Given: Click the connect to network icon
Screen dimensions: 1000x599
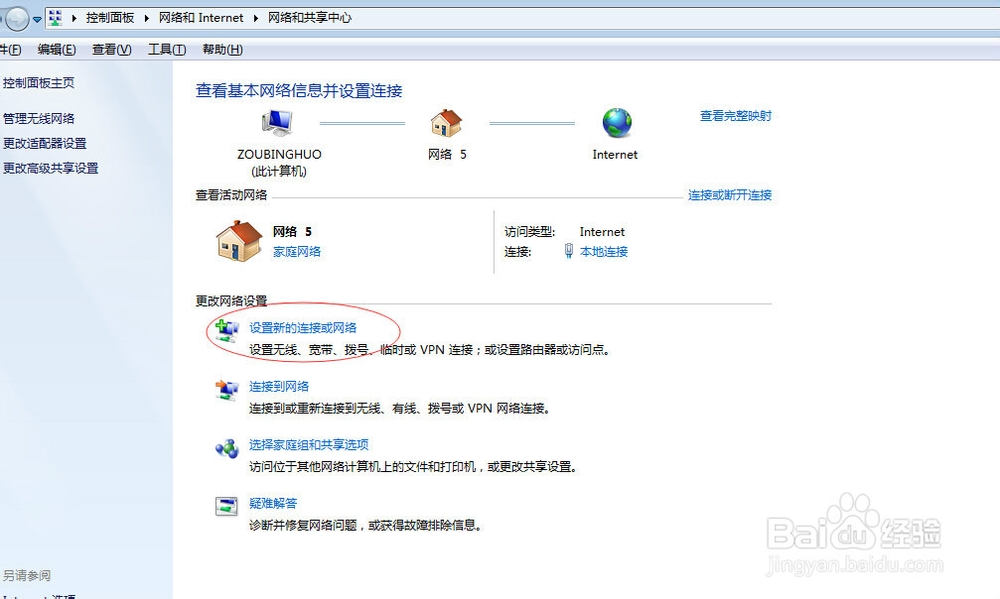Looking at the screenshot, I should (226, 389).
